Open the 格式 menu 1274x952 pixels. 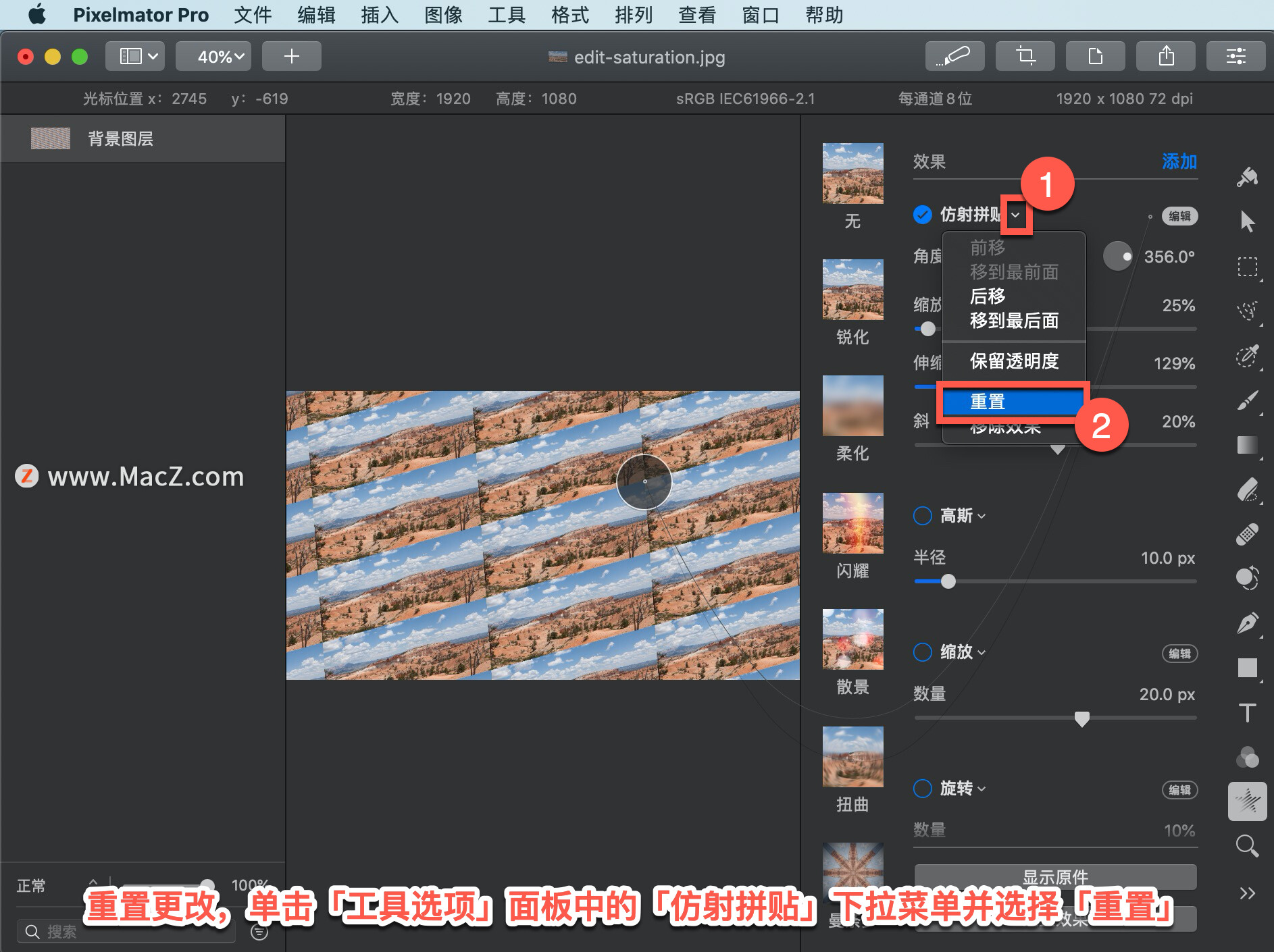pyautogui.click(x=570, y=14)
